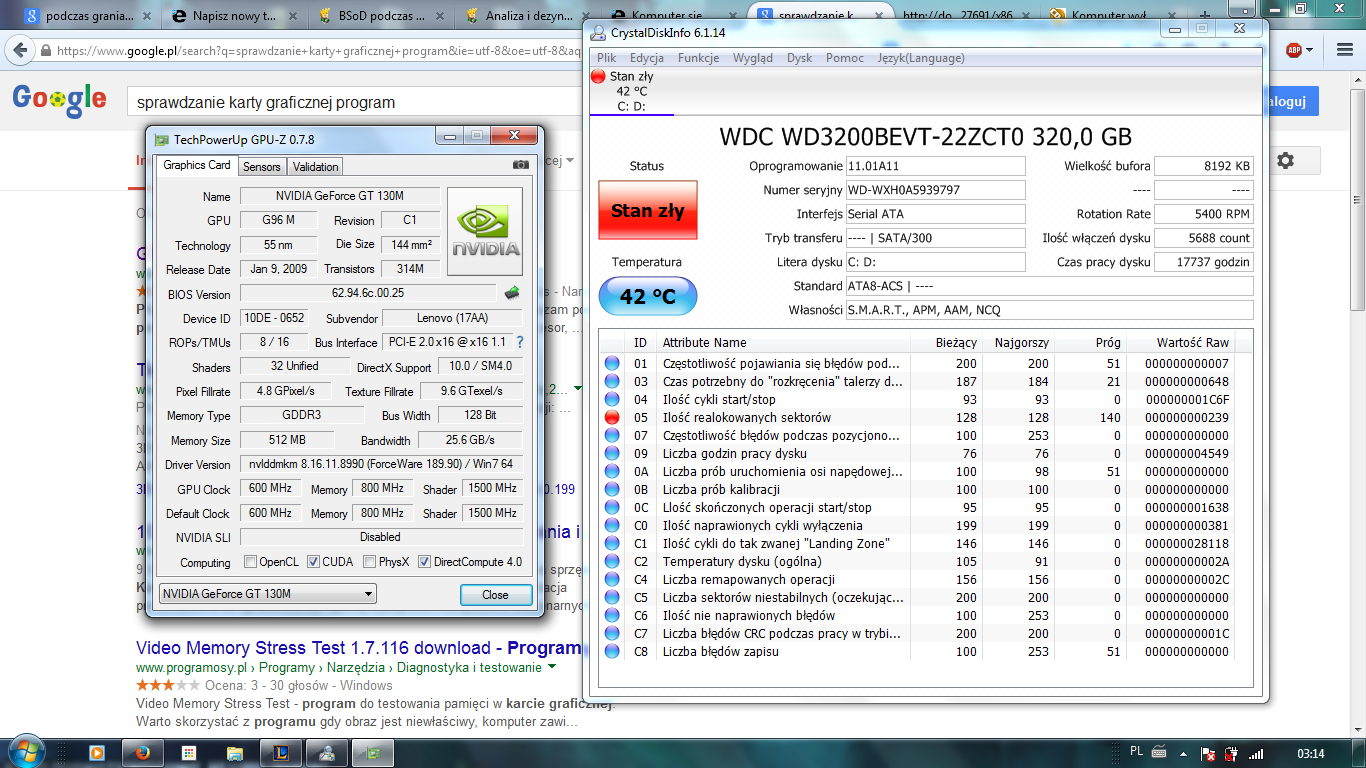Click the clock showing 03:14
1366x768 pixels.
[x=1312, y=753]
